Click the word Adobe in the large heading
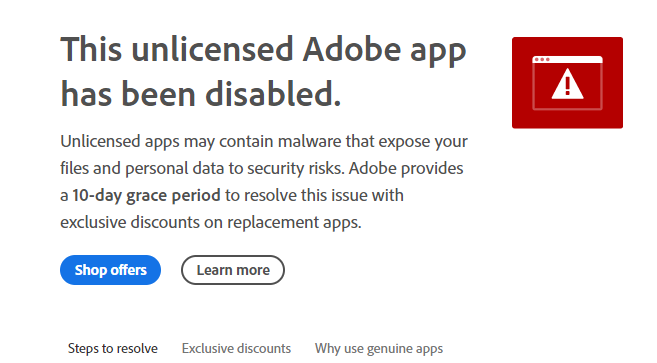The image size is (657, 363). 352,49
